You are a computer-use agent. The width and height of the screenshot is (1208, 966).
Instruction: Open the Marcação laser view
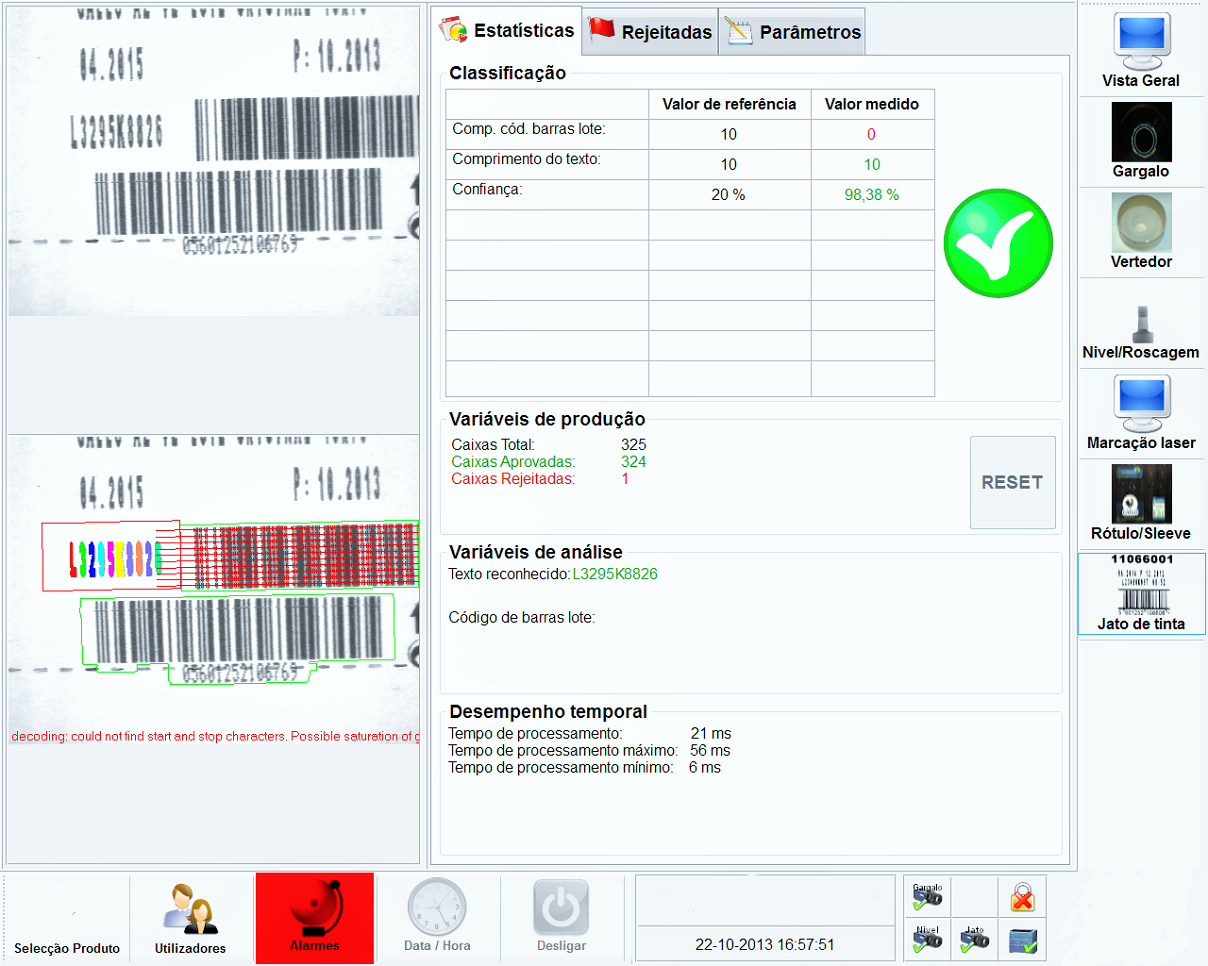(x=1141, y=412)
